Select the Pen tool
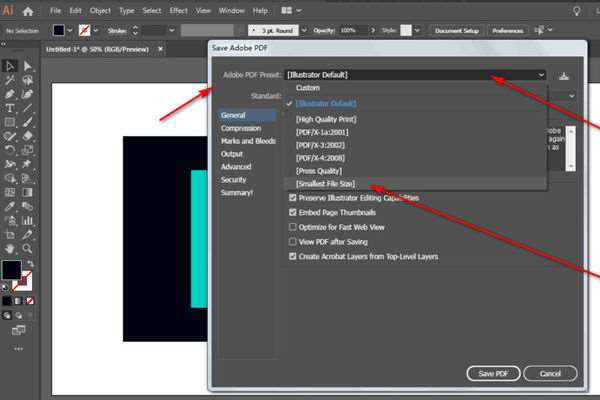This screenshot has width=600, height=400. coord(10,94)
